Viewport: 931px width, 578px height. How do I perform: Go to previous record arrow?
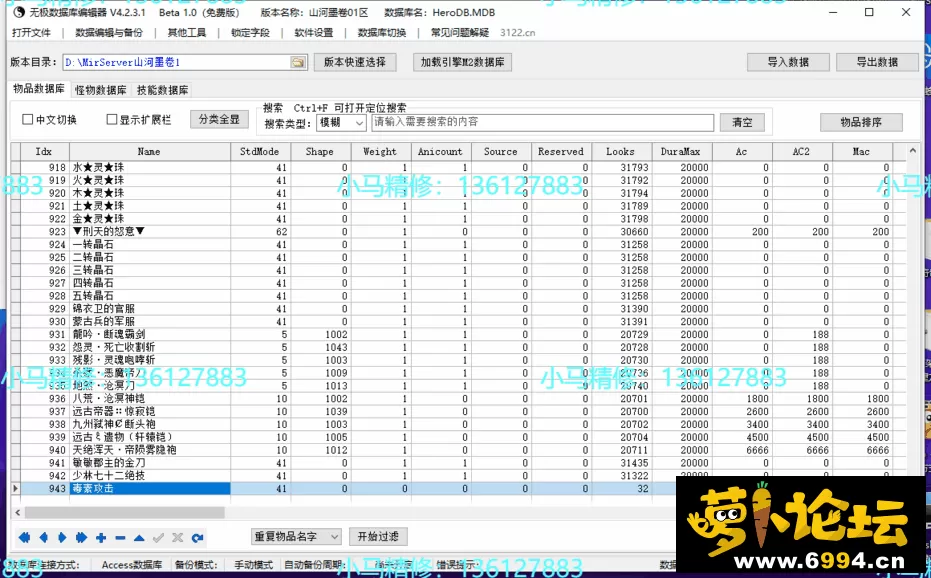[45, 538]
